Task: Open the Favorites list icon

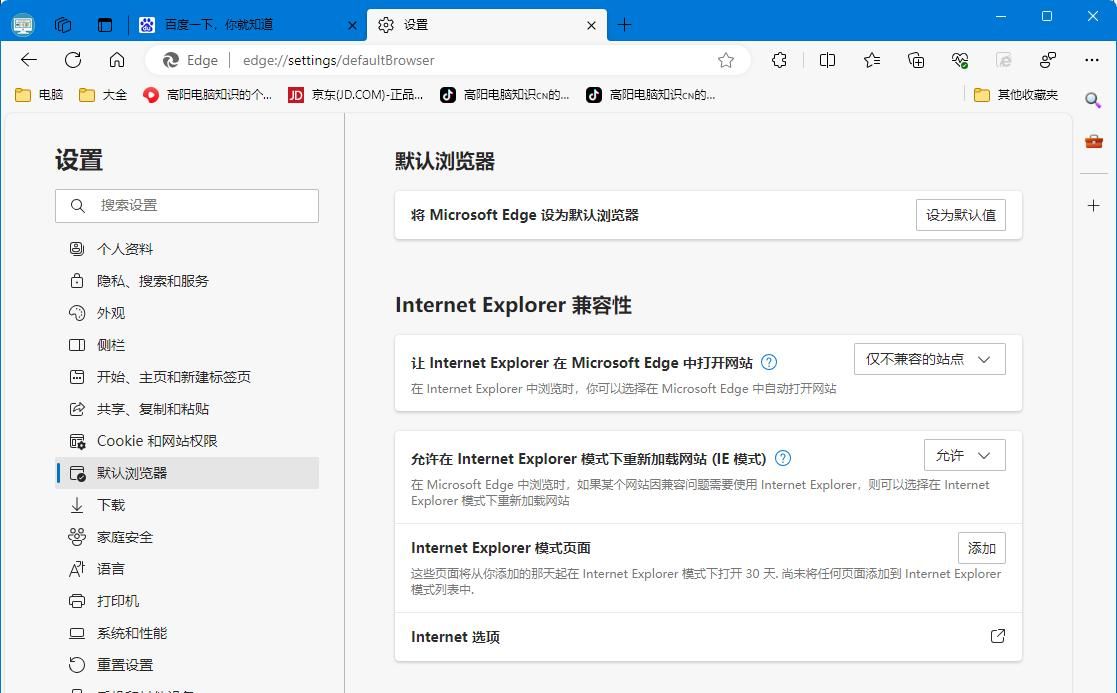Action: pyautogui.click(x=871, y=60)
